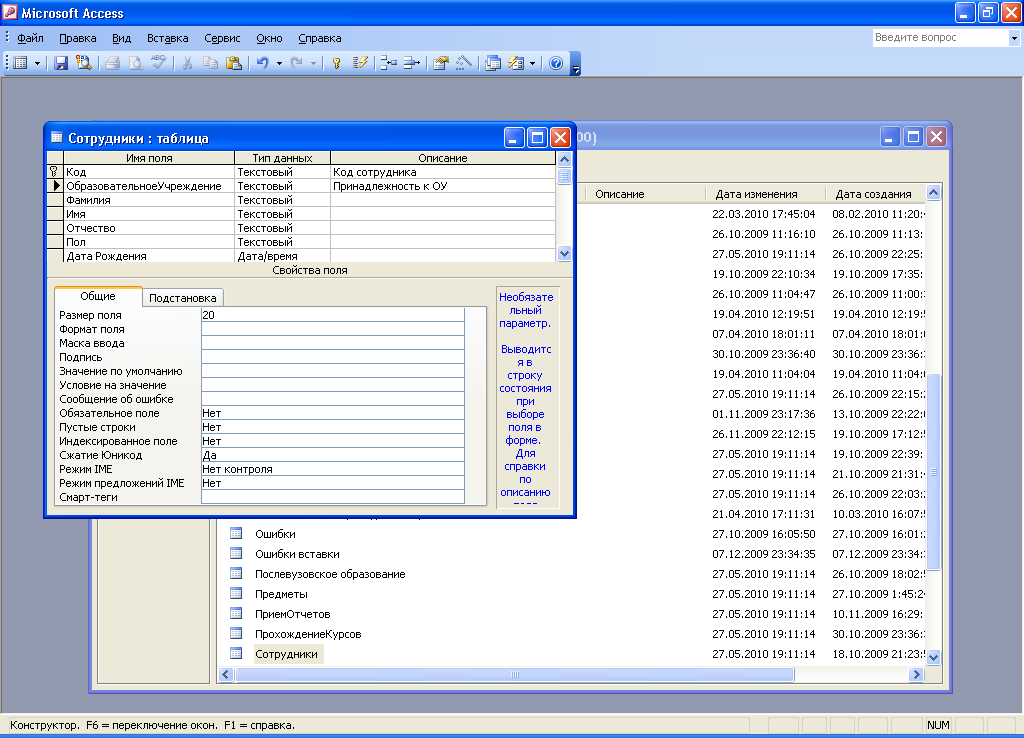Click the 'Значение по умолчанию' property box

click(332, 371)
